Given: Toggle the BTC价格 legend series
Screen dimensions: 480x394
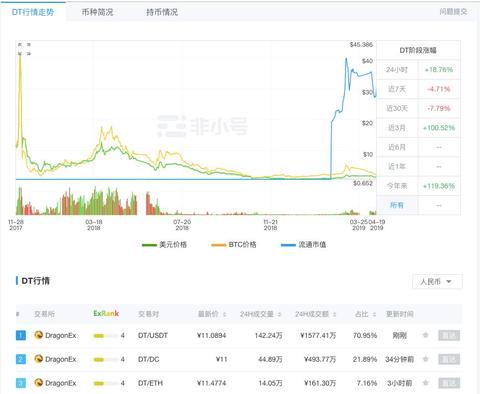Looking at the screenshot, I should tap(234, 245).
